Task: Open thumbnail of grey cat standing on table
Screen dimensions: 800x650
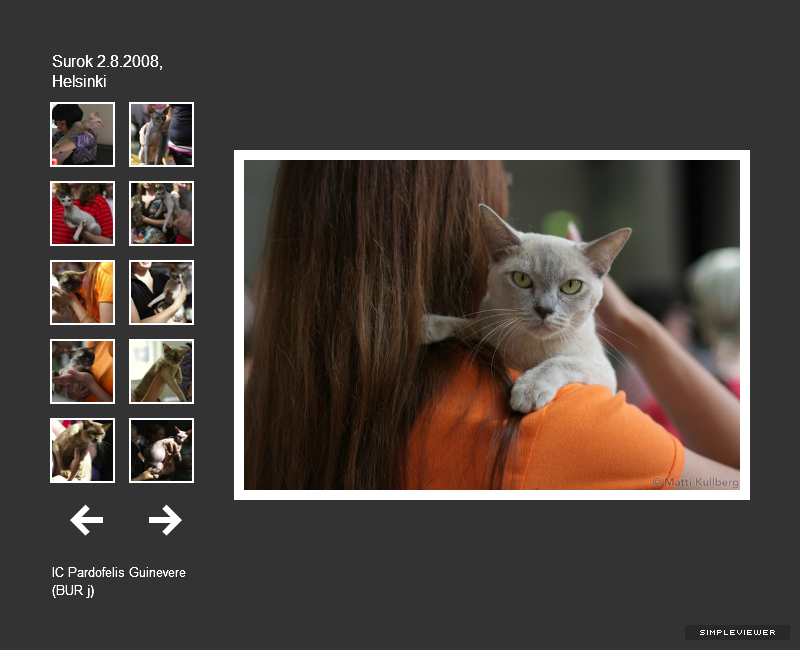Action: pos(161,134)
